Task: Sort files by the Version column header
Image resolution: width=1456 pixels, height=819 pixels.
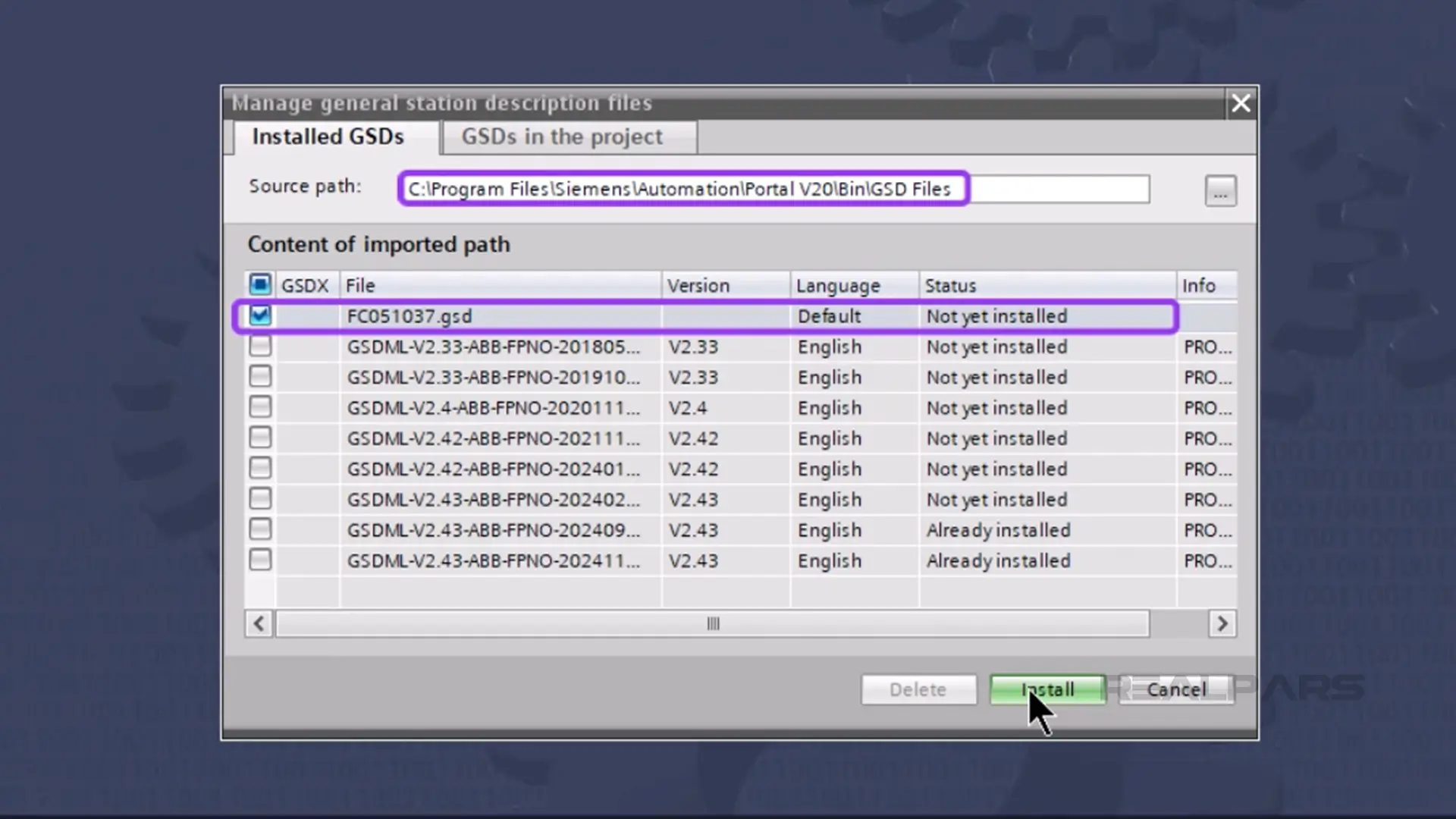Action: pos(698,285)
